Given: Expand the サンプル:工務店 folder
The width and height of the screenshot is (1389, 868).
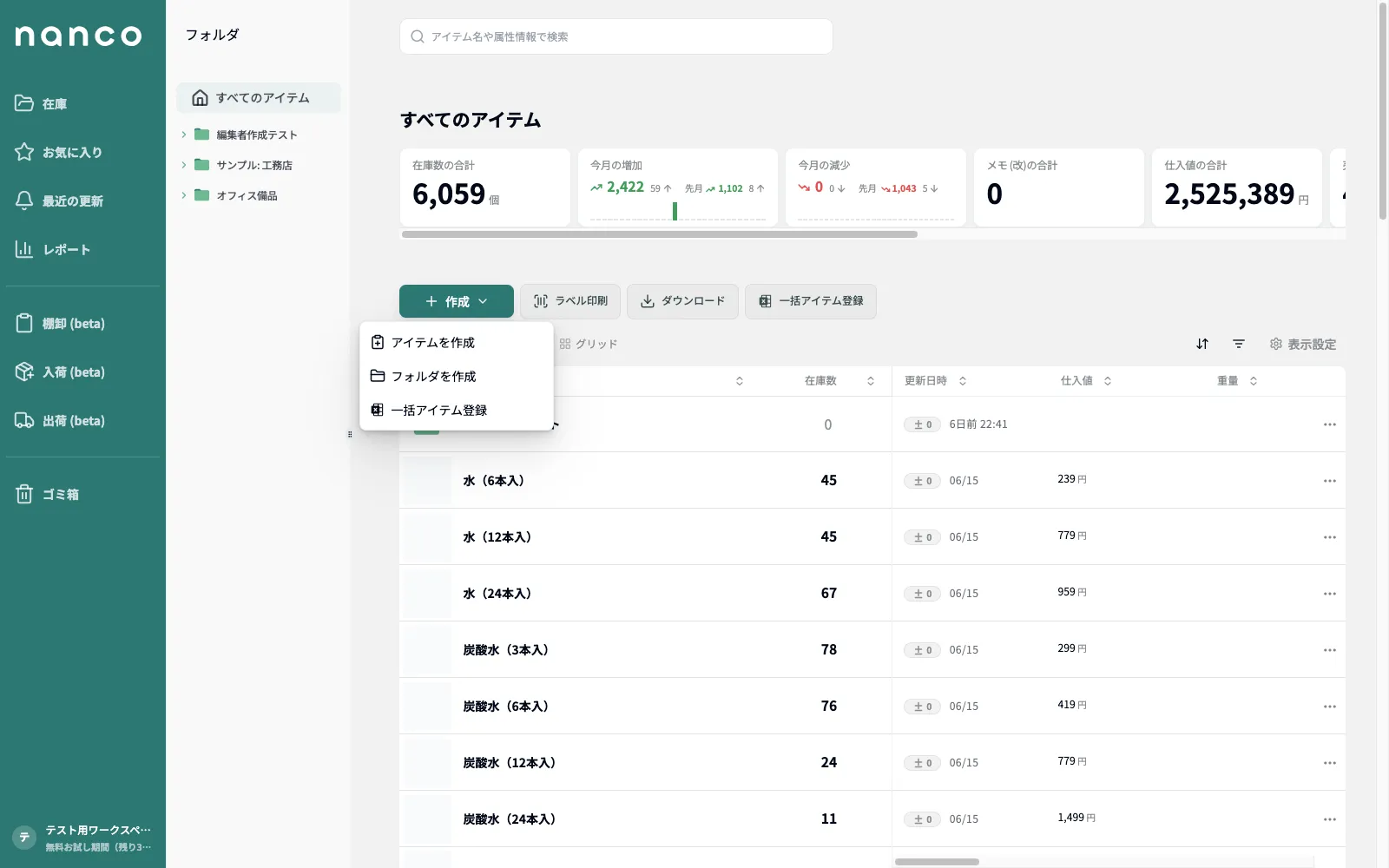Looking at the screenshot, I should click(x=184, y=165).
